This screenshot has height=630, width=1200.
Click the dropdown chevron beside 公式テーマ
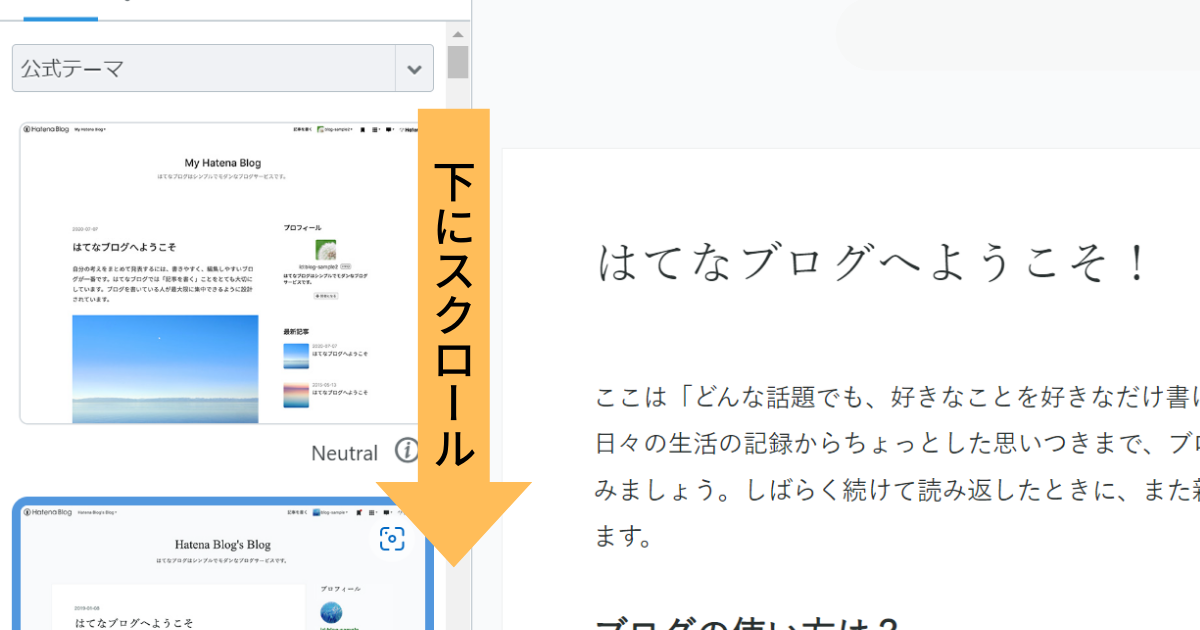(x=414, y=69)
